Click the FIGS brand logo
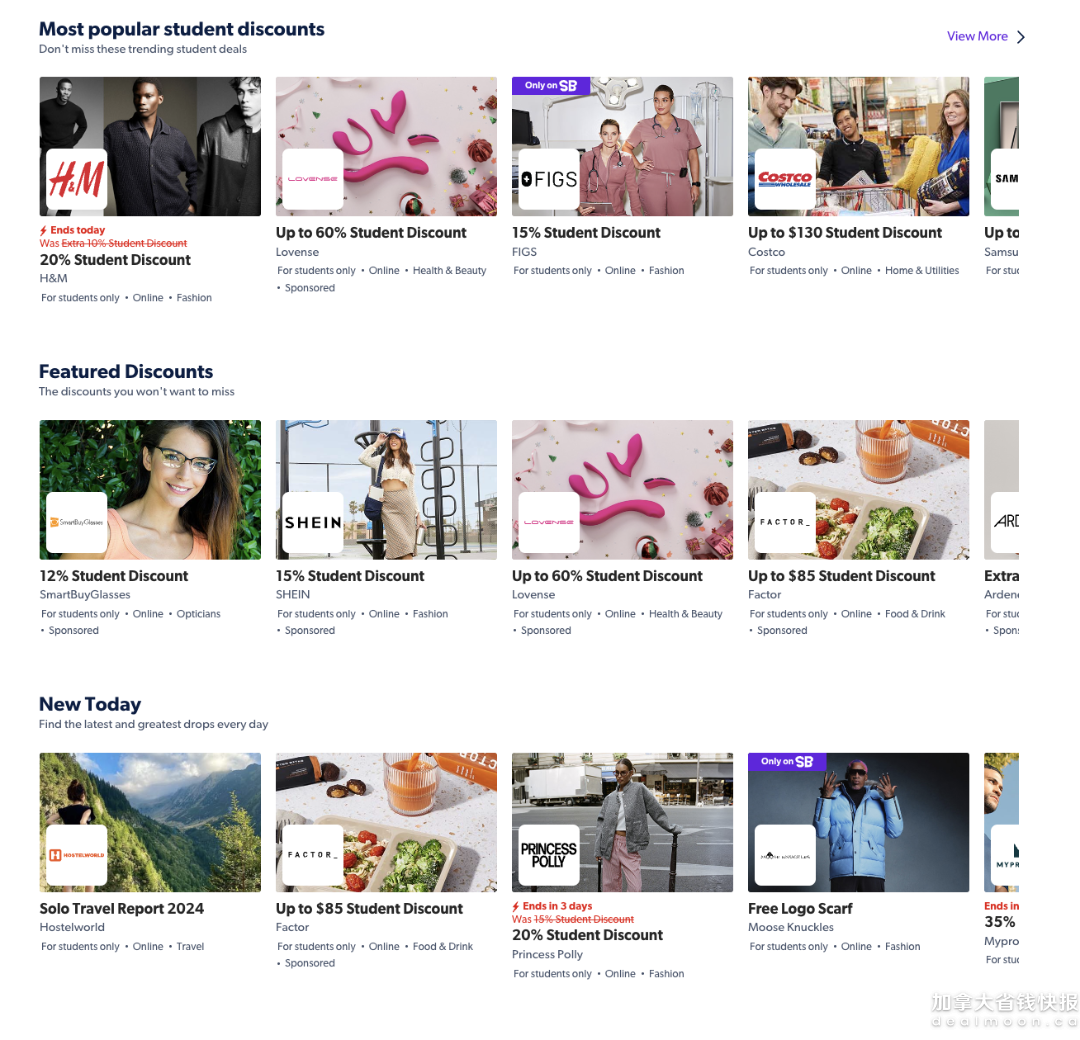Image resolution: width=1080 pixels, height=1040 pixels. click(x=549, y=179)
